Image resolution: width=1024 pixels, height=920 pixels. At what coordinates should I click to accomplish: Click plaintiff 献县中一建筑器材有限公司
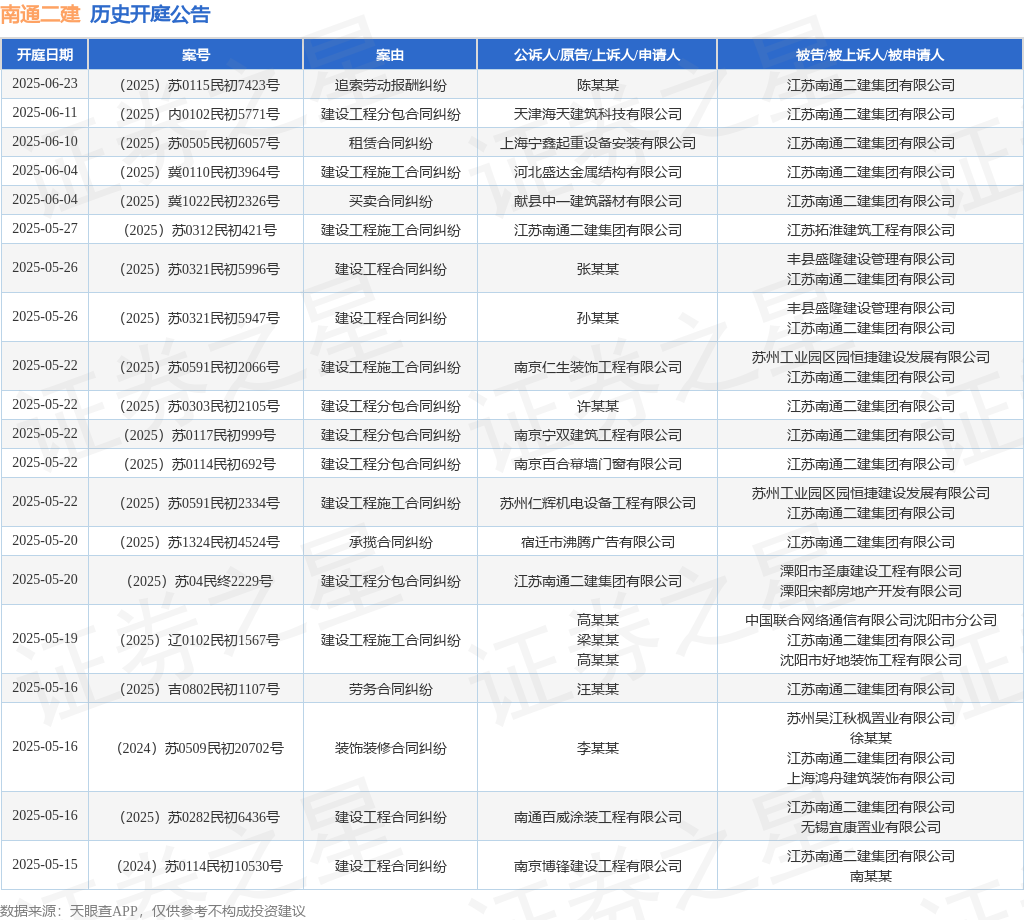598,201
